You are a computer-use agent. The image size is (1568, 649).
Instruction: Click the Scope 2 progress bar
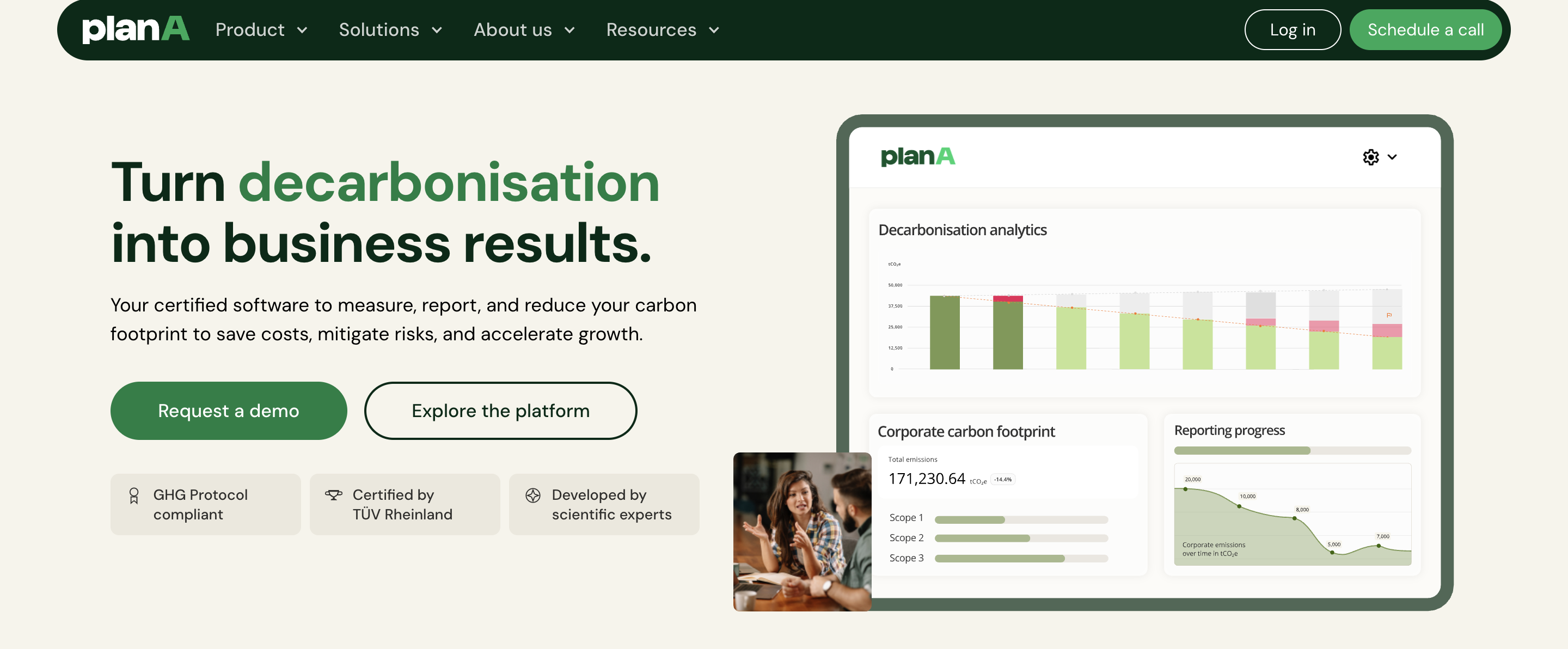tap(1021, 538)
